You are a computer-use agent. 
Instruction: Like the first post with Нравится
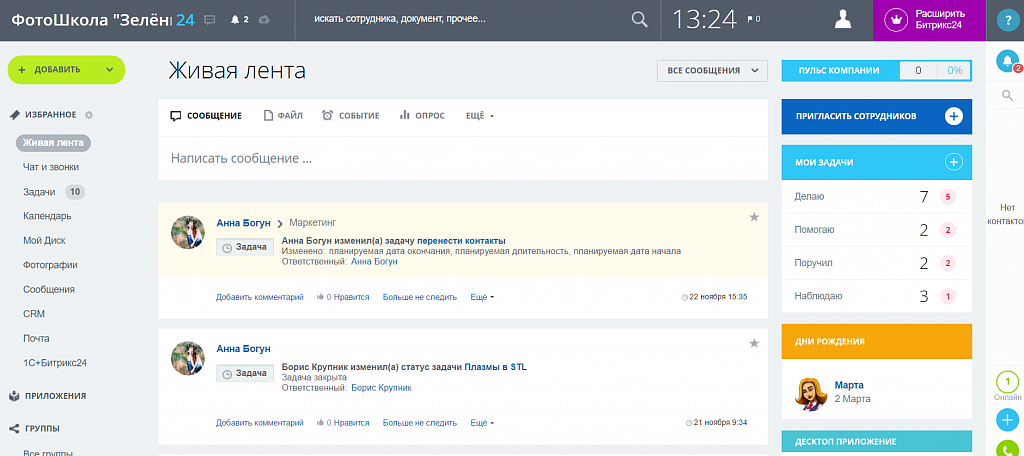343,297
